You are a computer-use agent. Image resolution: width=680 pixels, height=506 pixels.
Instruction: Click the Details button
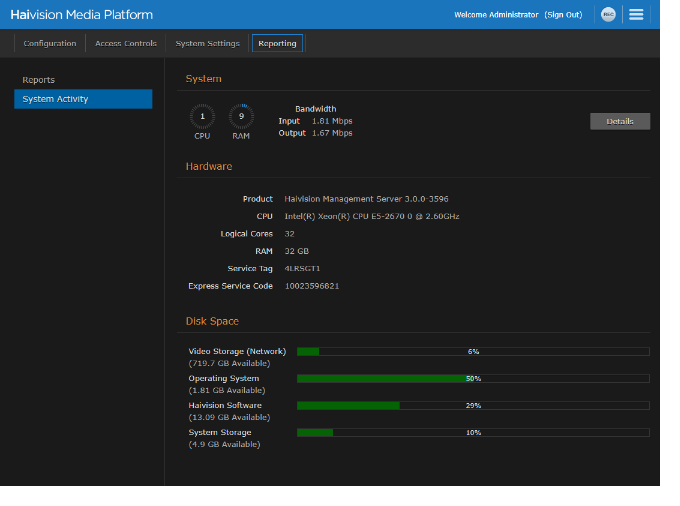click(619, 121)
